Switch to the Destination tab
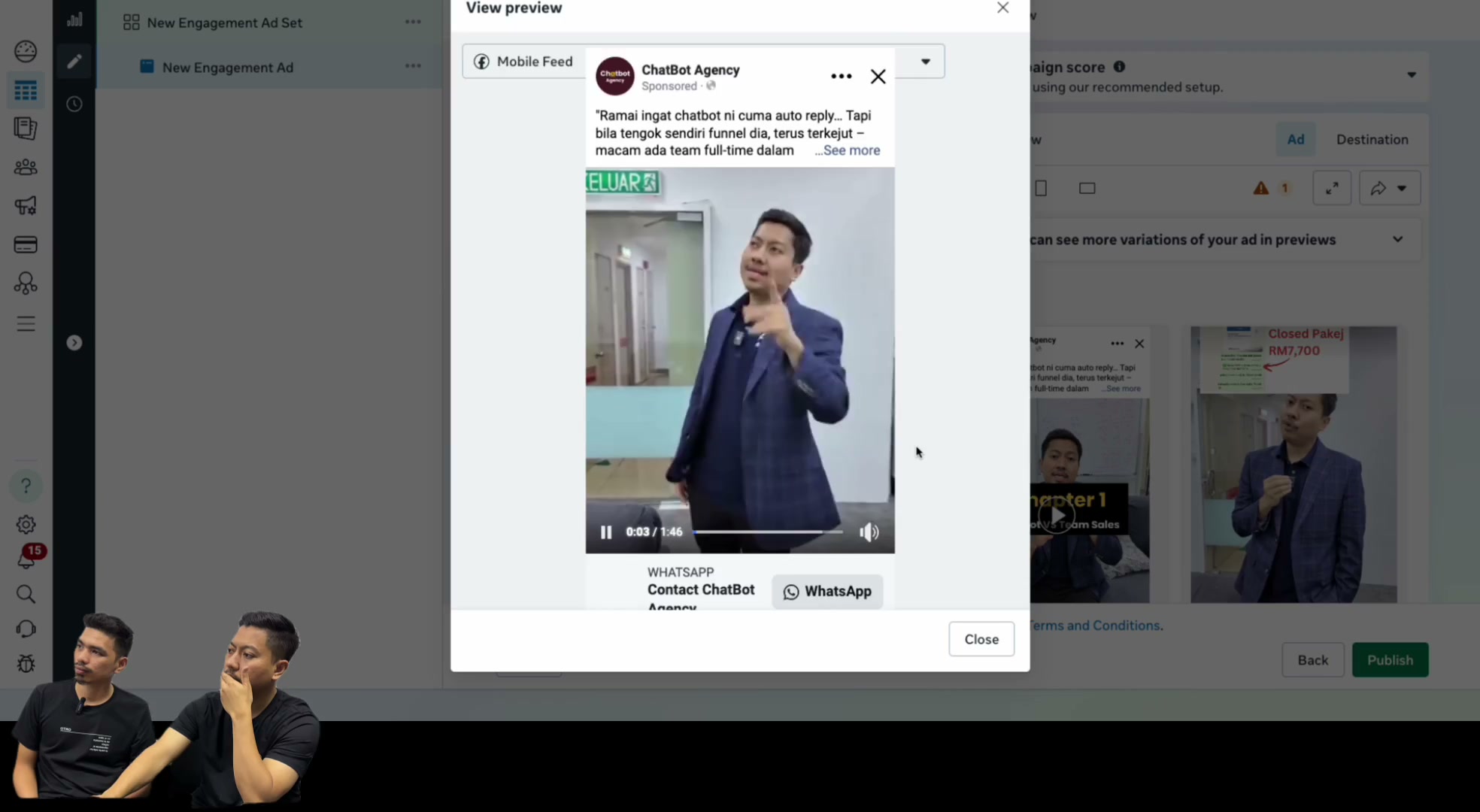The image size is (1480, 812). click(x=1372, y=139)
